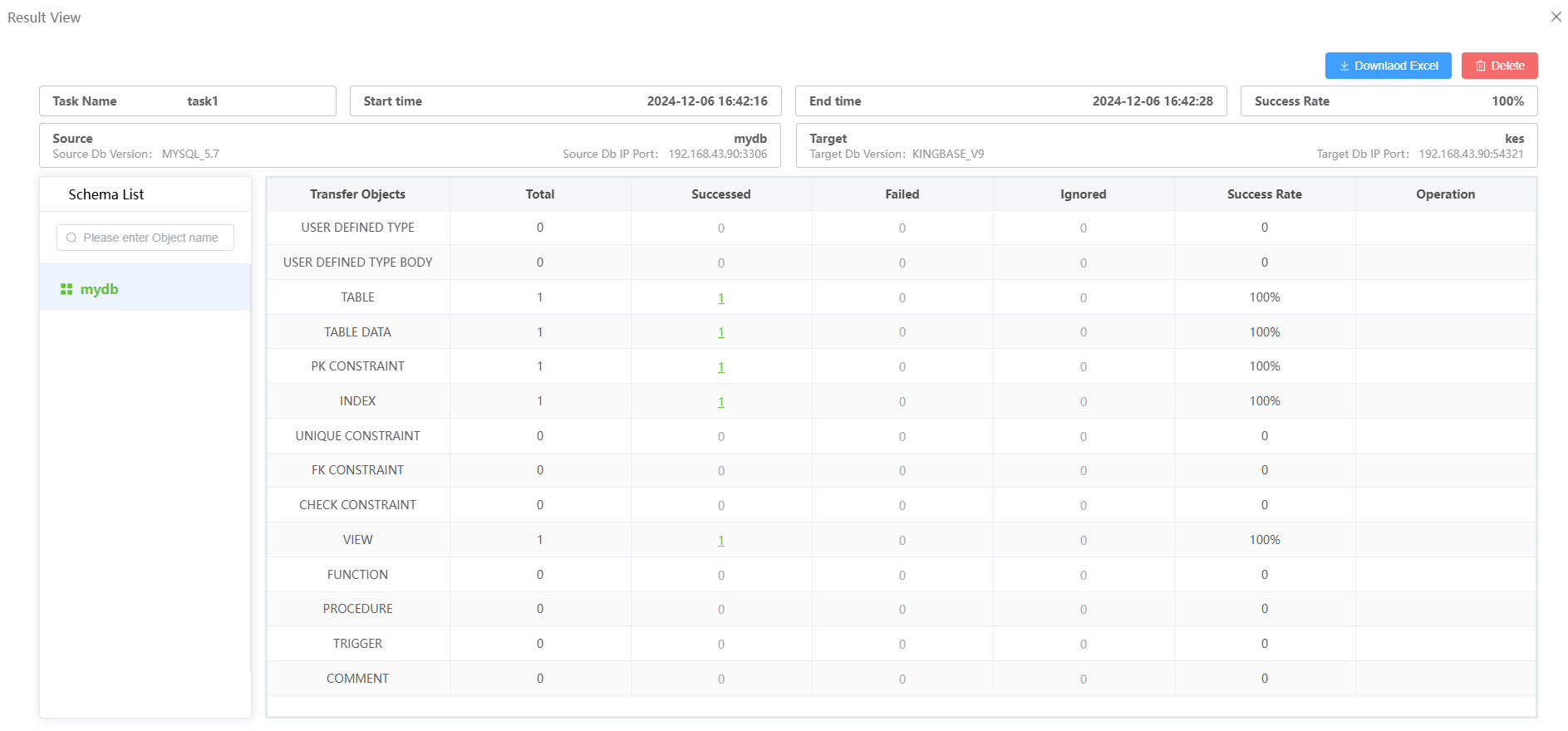Image resolution: width=1568 pixels, height=731 pixels.
Task: Click the Successed column header
Action: tap(720, 194)
